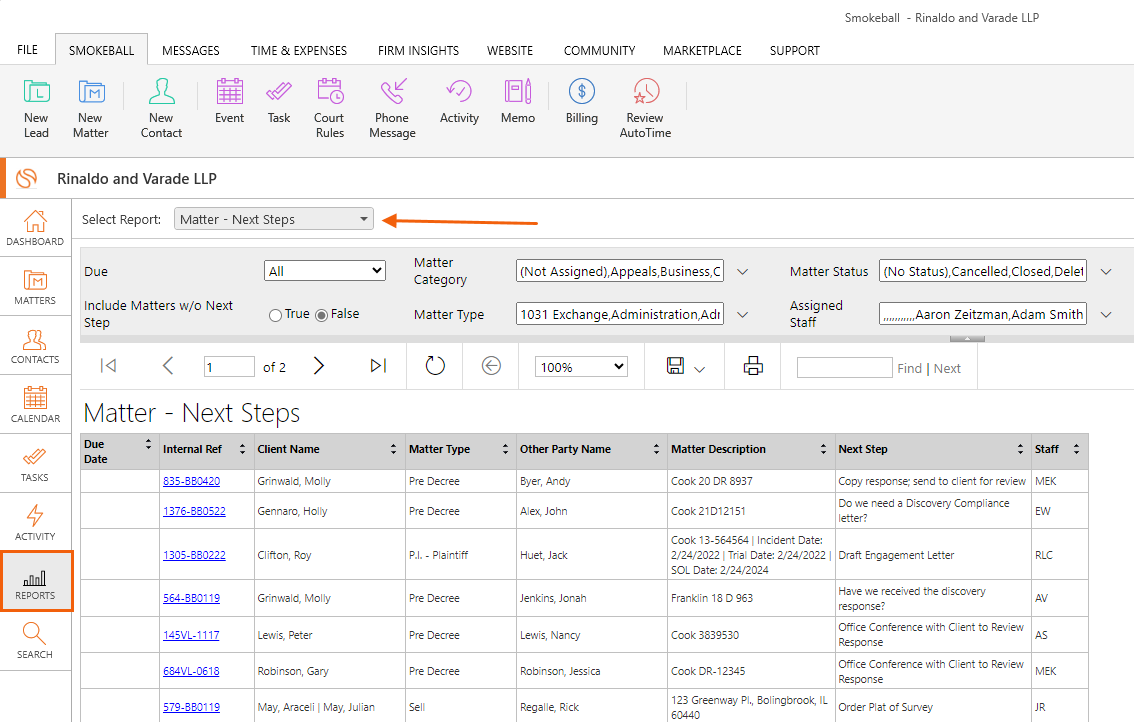Open matter link 579-BB0119
This screenshot has width=1134, height=722.
[192, 708]
